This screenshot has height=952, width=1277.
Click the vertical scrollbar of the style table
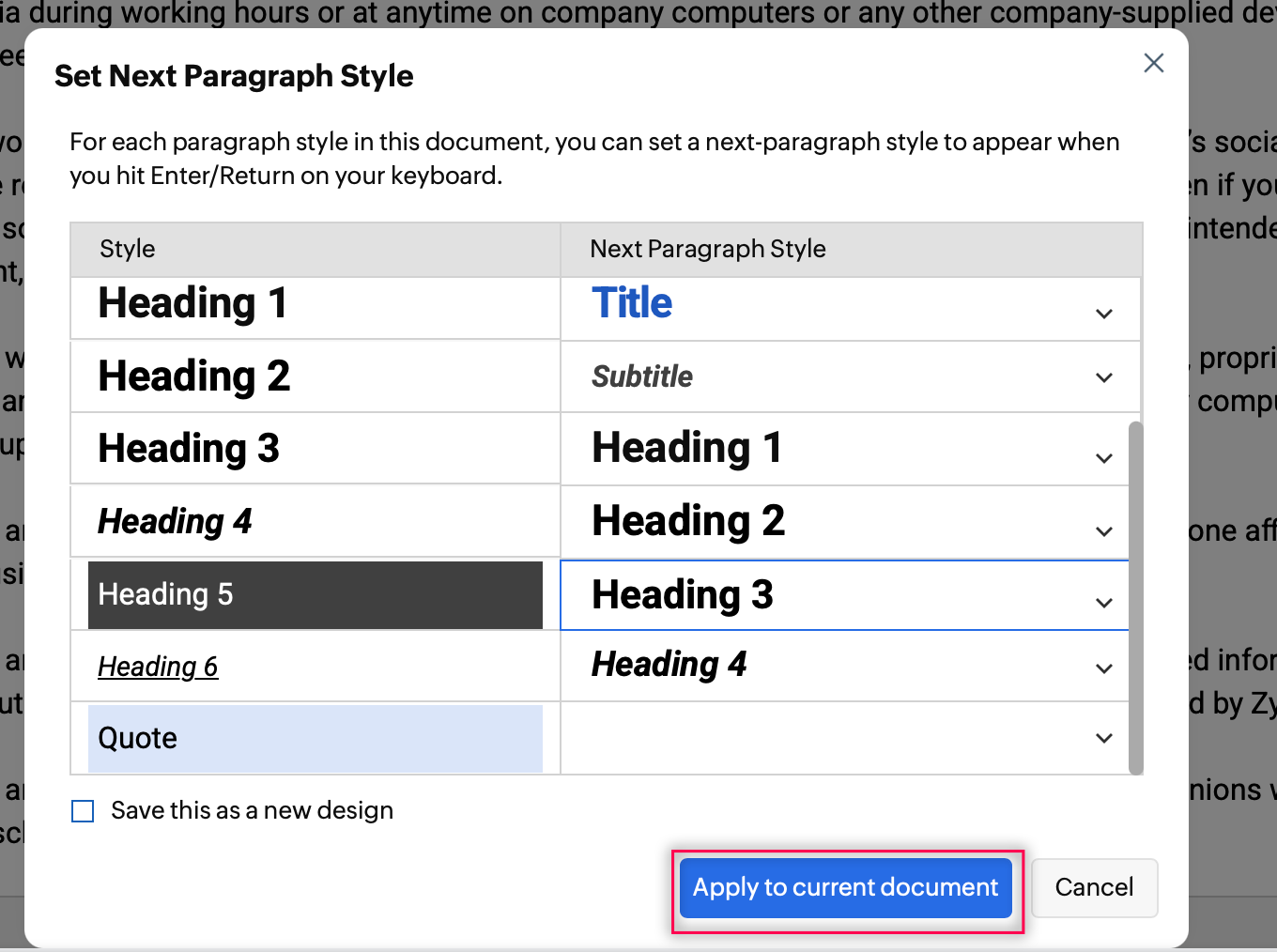pos(1136,597)
